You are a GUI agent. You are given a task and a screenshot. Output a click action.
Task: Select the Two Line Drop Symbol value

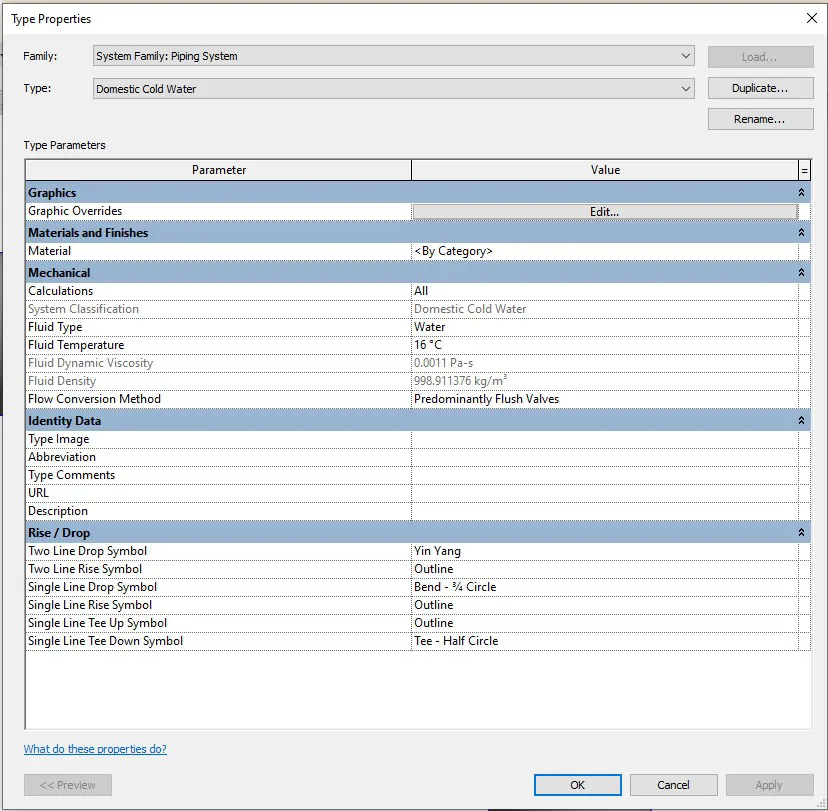click(604, 551)
